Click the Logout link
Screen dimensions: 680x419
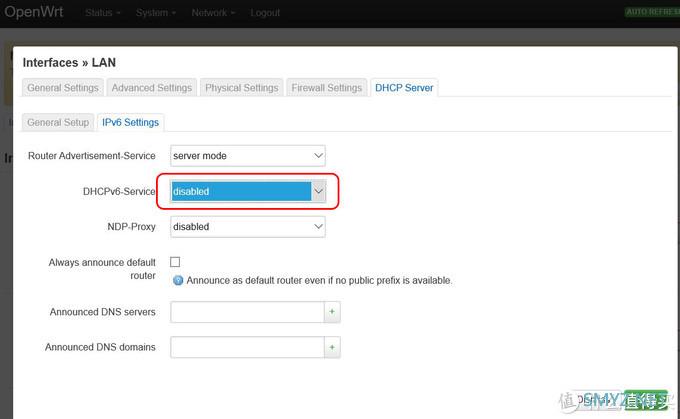[x=265, y=13]
